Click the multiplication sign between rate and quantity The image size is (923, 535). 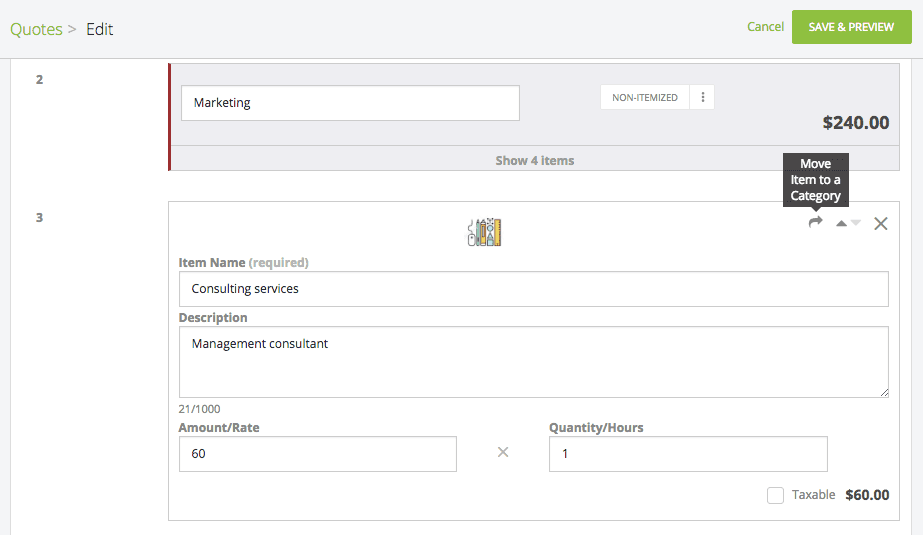pos(503,452)
